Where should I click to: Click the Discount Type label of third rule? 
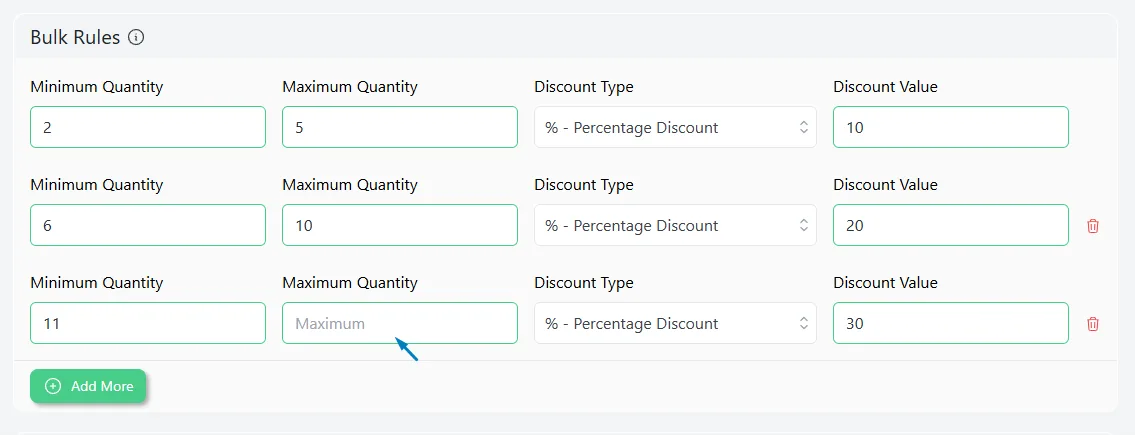(583, 282)
